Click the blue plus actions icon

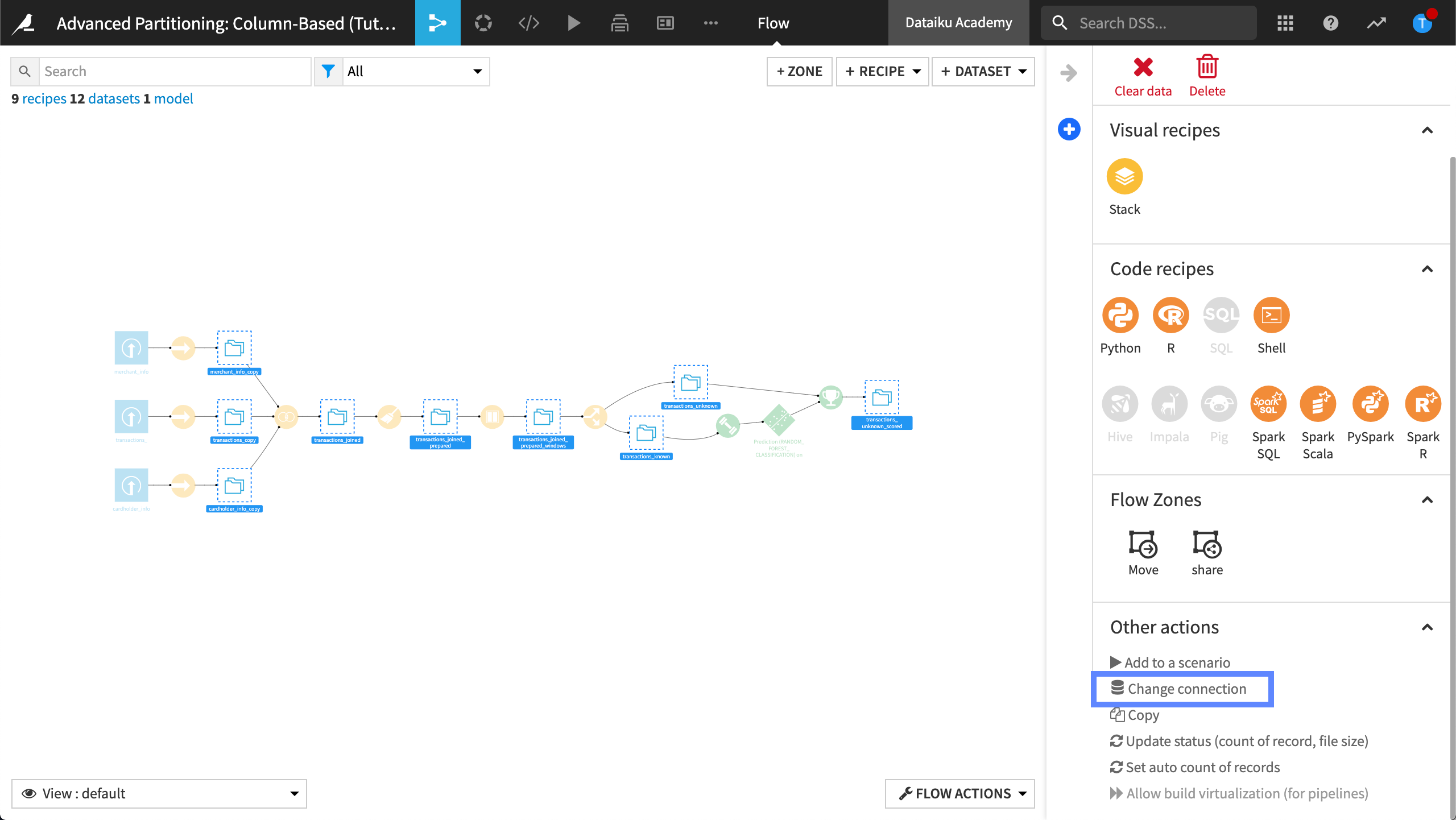point(1069,129)
